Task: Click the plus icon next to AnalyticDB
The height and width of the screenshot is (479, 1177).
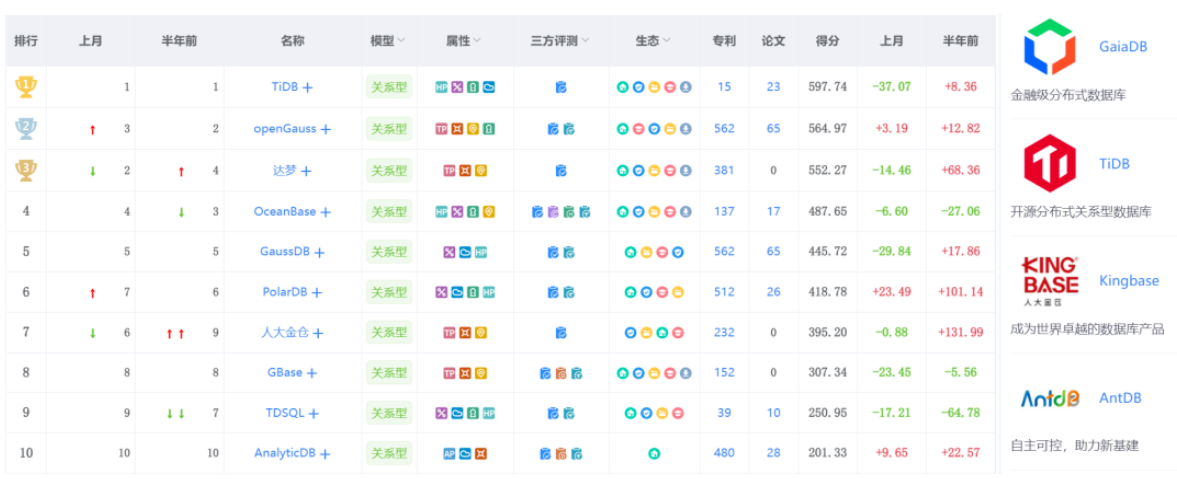Action: (x=326, y=453)
